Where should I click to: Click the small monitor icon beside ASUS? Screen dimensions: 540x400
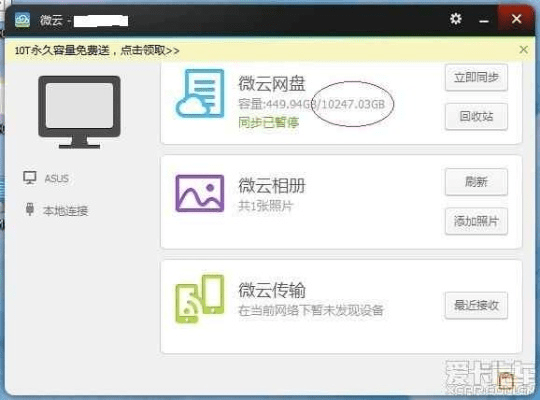[x=30, y=178]
